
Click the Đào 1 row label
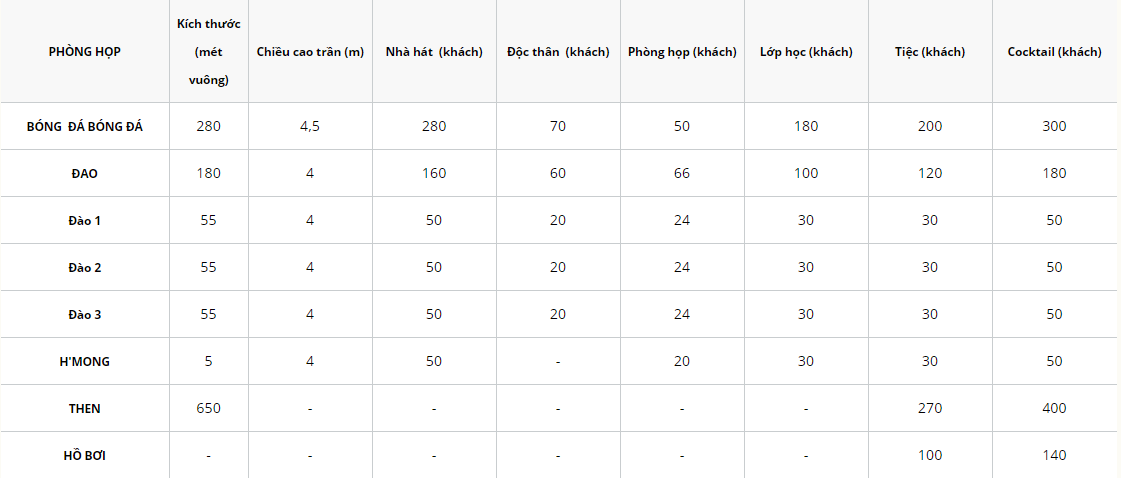(x=84, y=220)
